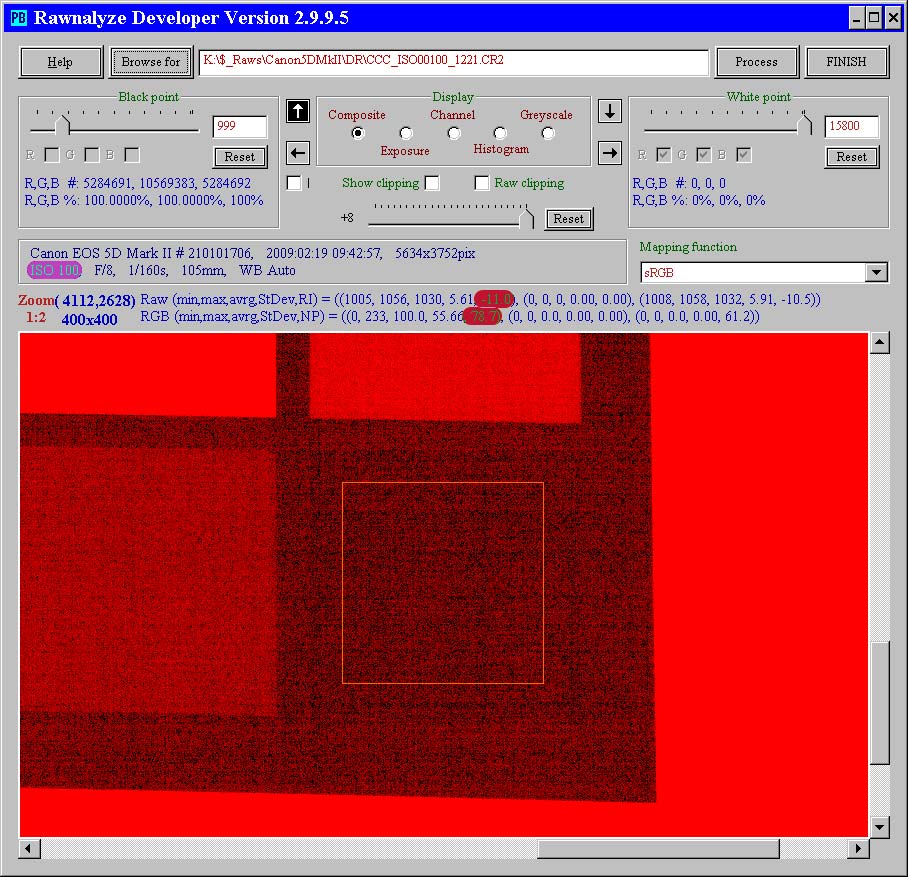Click the Browse for button

[151, 62]
